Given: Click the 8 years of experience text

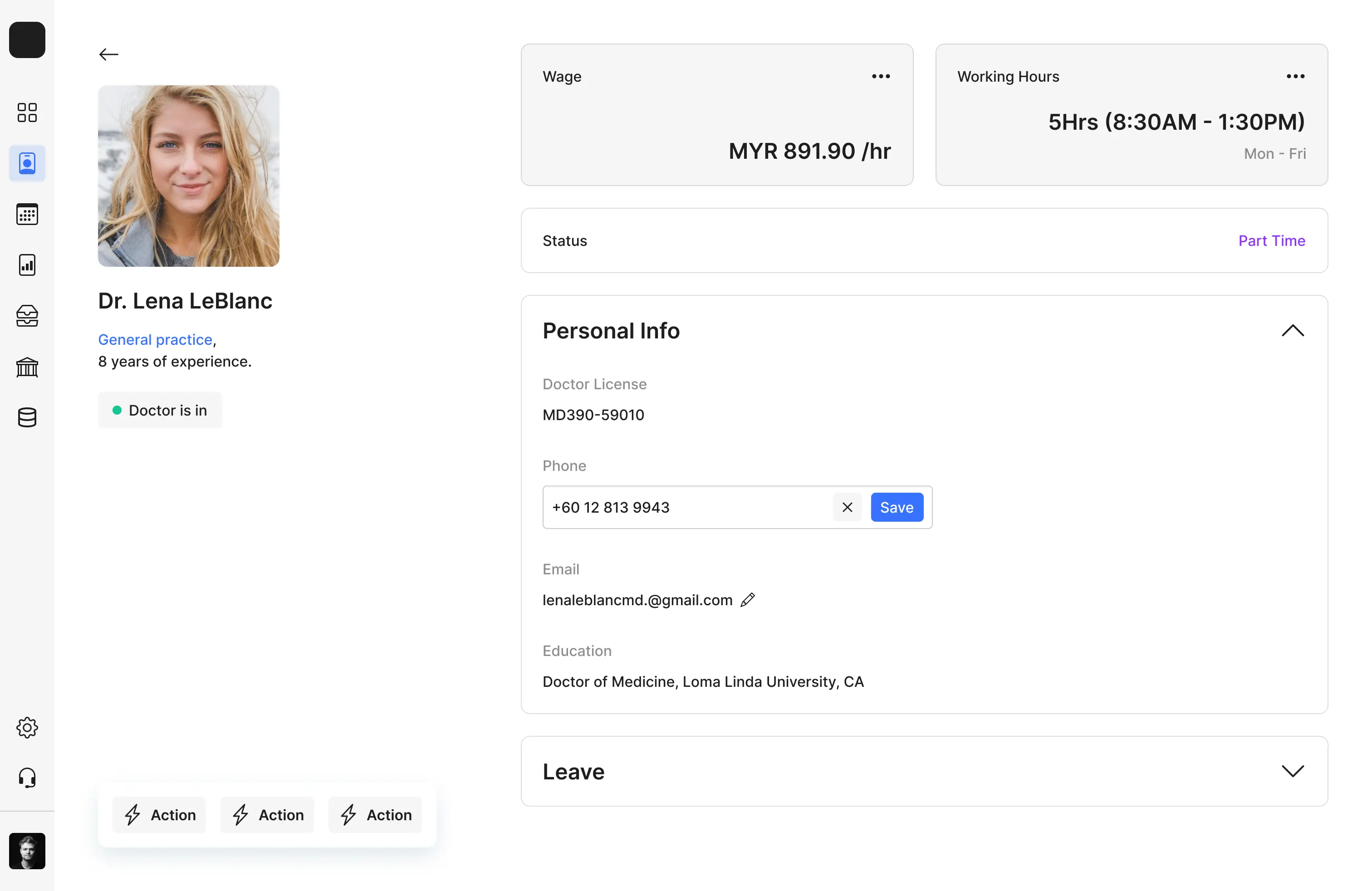Looking at the screenshot, I should pos(175,362).
